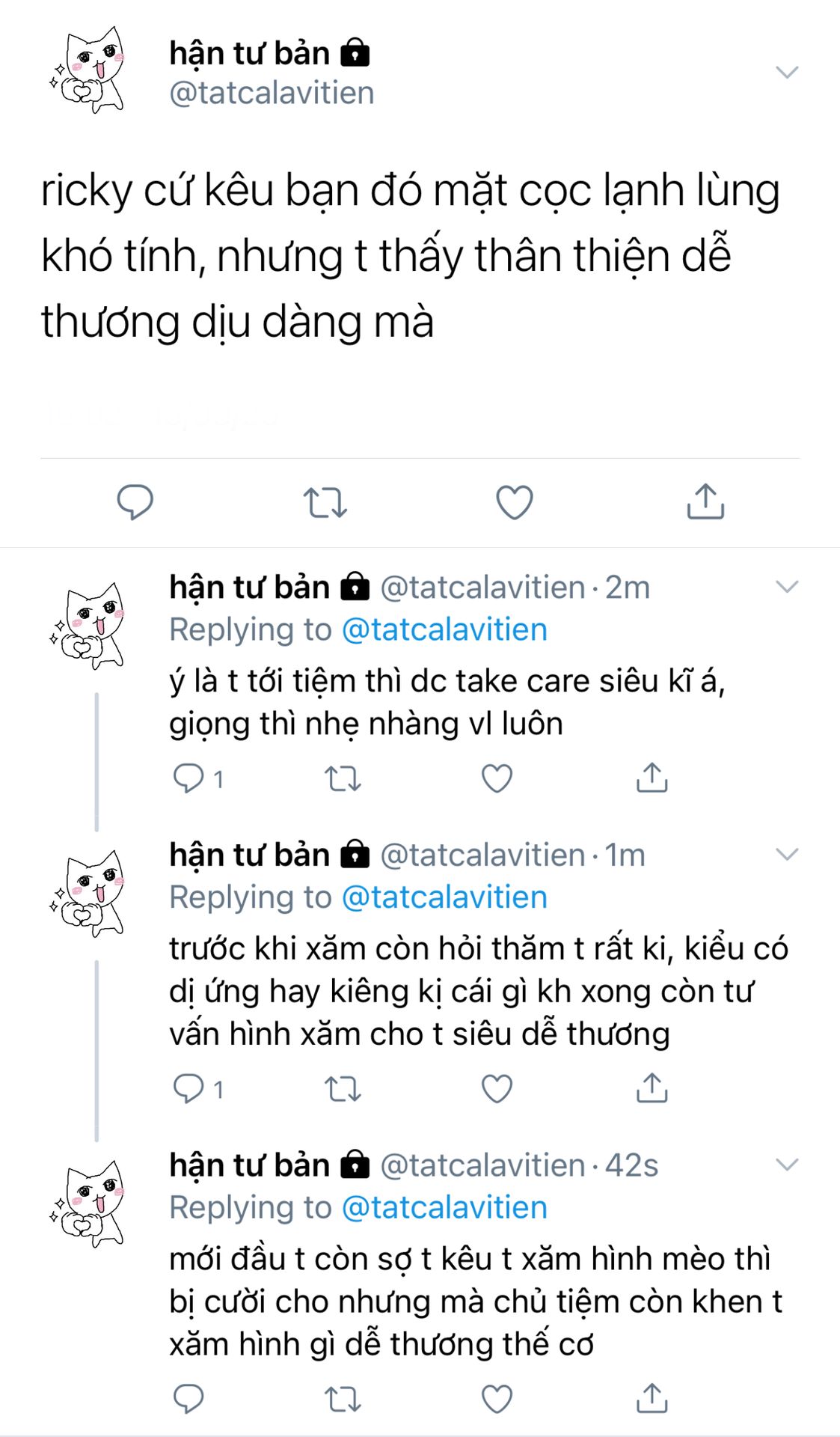Open options chevron on main tweet
The width and height of the screenshot is (840, 1437).
click(788, 72)
